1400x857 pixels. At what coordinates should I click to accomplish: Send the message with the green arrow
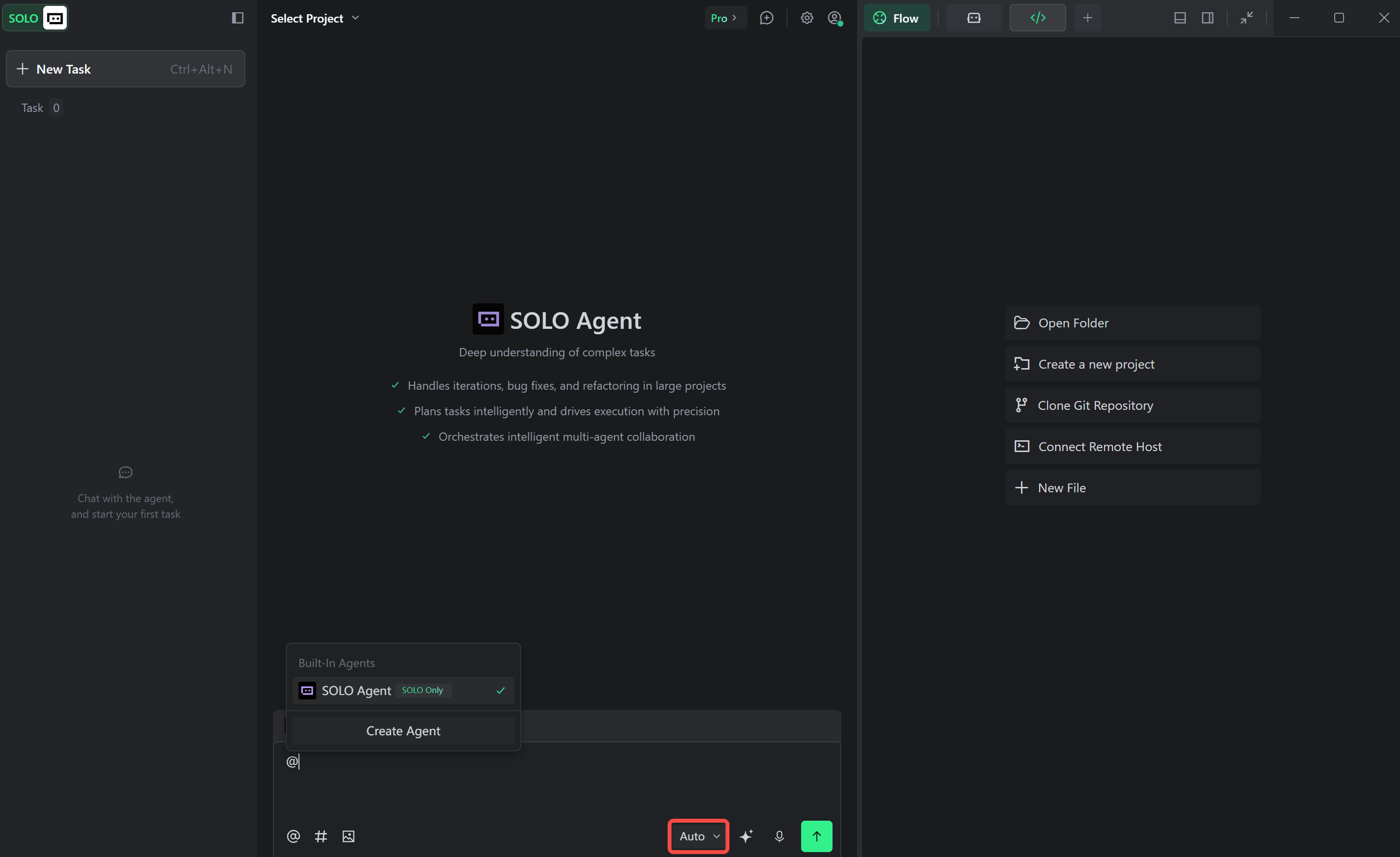pyautogui.click(x=816, y=836)
